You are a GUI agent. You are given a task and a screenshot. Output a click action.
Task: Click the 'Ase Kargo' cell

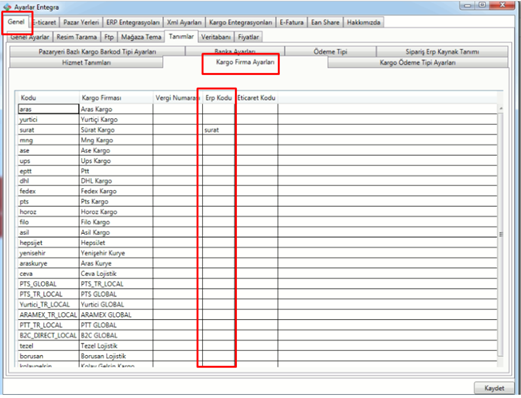click(x=116, y=150)
